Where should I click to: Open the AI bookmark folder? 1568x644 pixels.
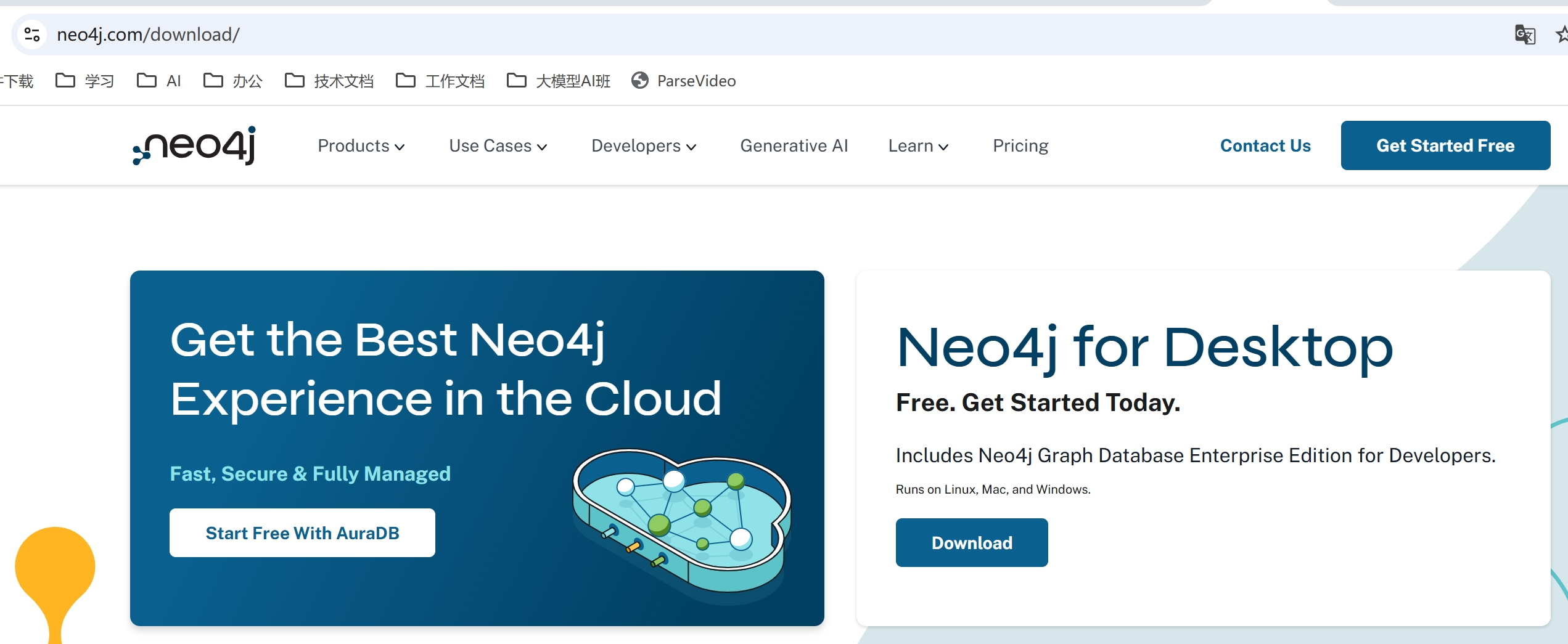[x=159, y=81]
